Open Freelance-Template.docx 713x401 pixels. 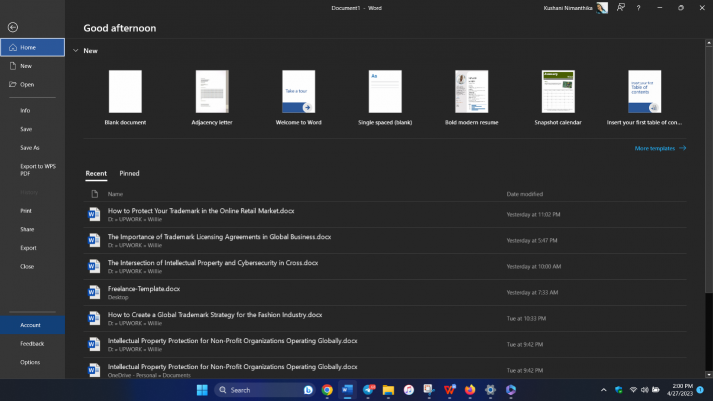tap(385, 292)
